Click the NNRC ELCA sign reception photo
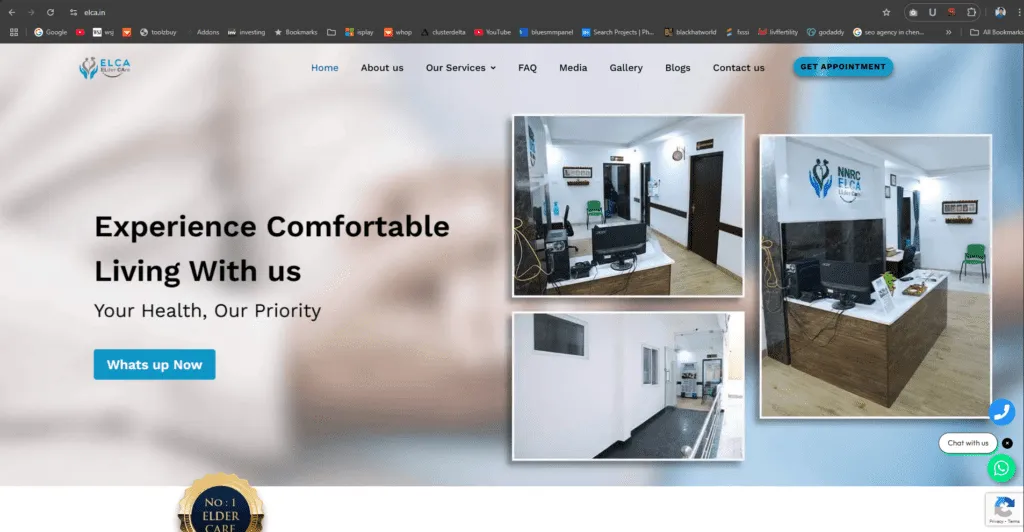Viewport: 1024px width, 532px height. pyautogui.click(x=875, y=276)
